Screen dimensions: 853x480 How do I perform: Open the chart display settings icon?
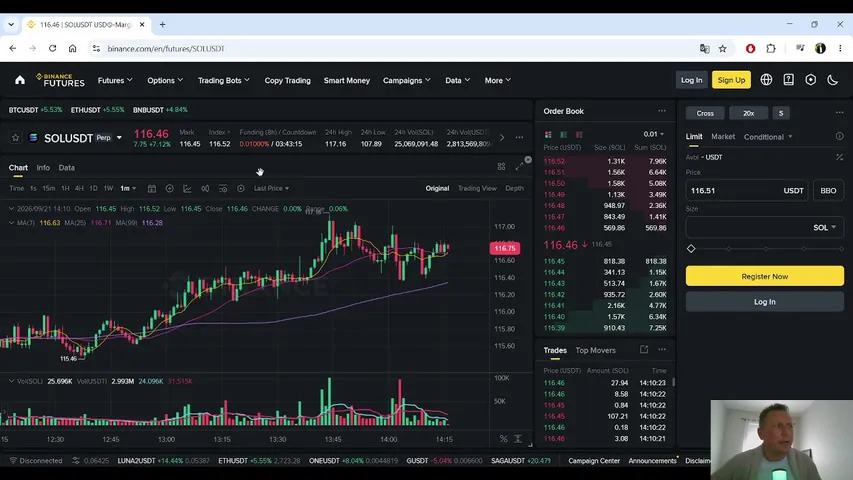click(x=223, y=188)
